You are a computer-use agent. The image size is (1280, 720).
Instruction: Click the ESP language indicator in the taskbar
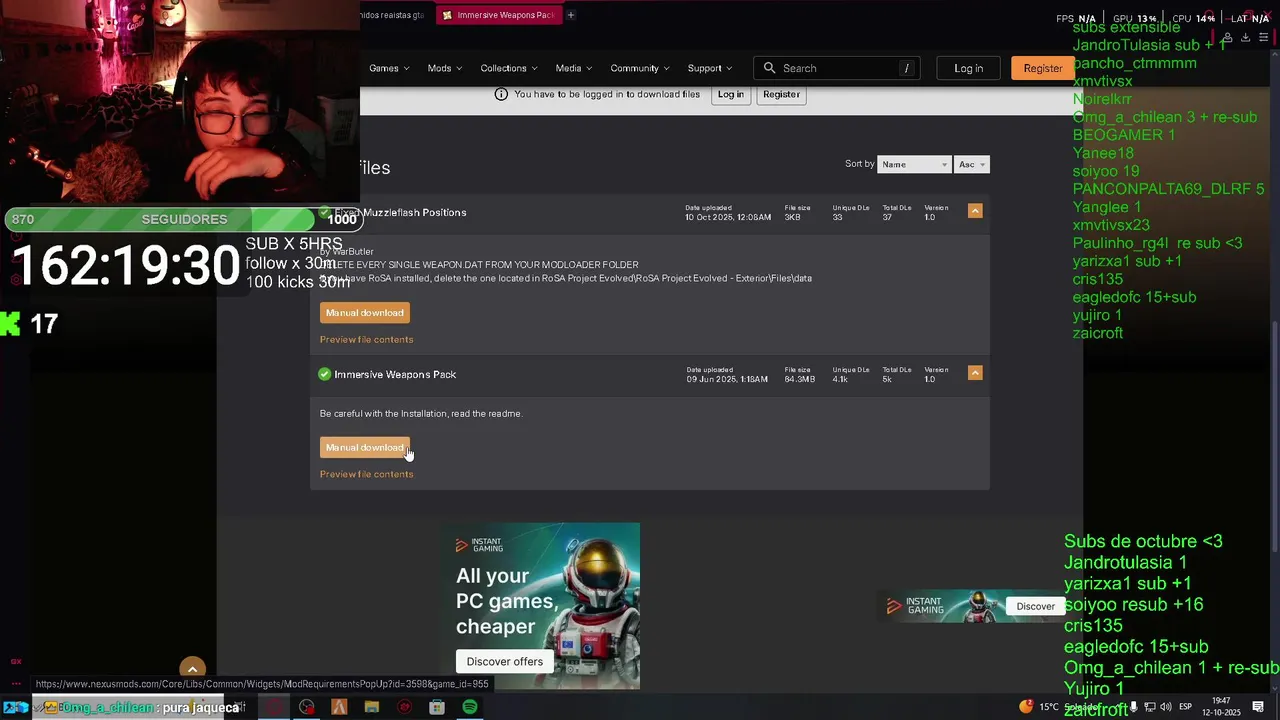tap(1186, 707)
